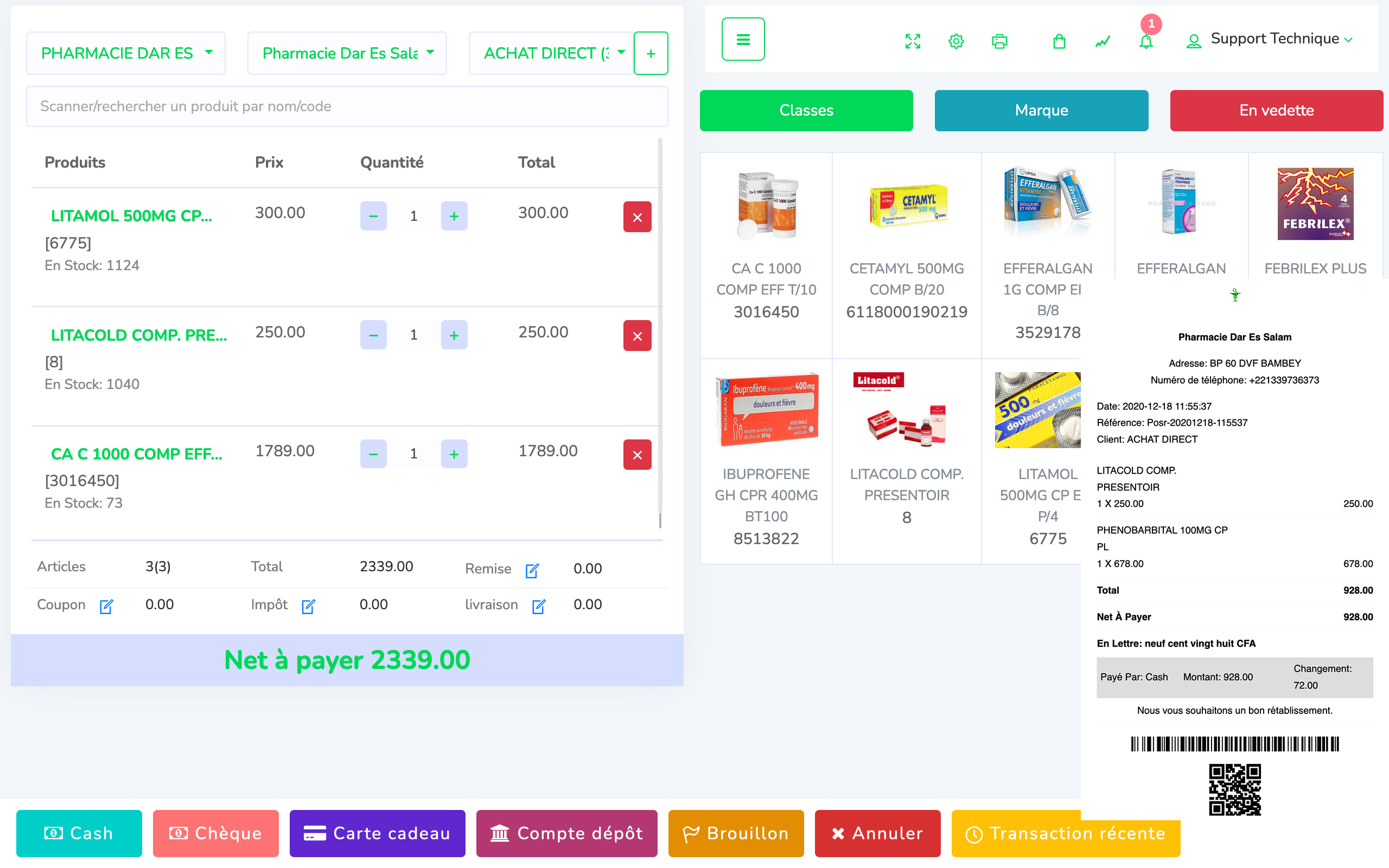This screenshot has width=1389, height=868.
Task: Toggle fullscreen mode icon
Action: pyautogui.click(x=913, y=41)
